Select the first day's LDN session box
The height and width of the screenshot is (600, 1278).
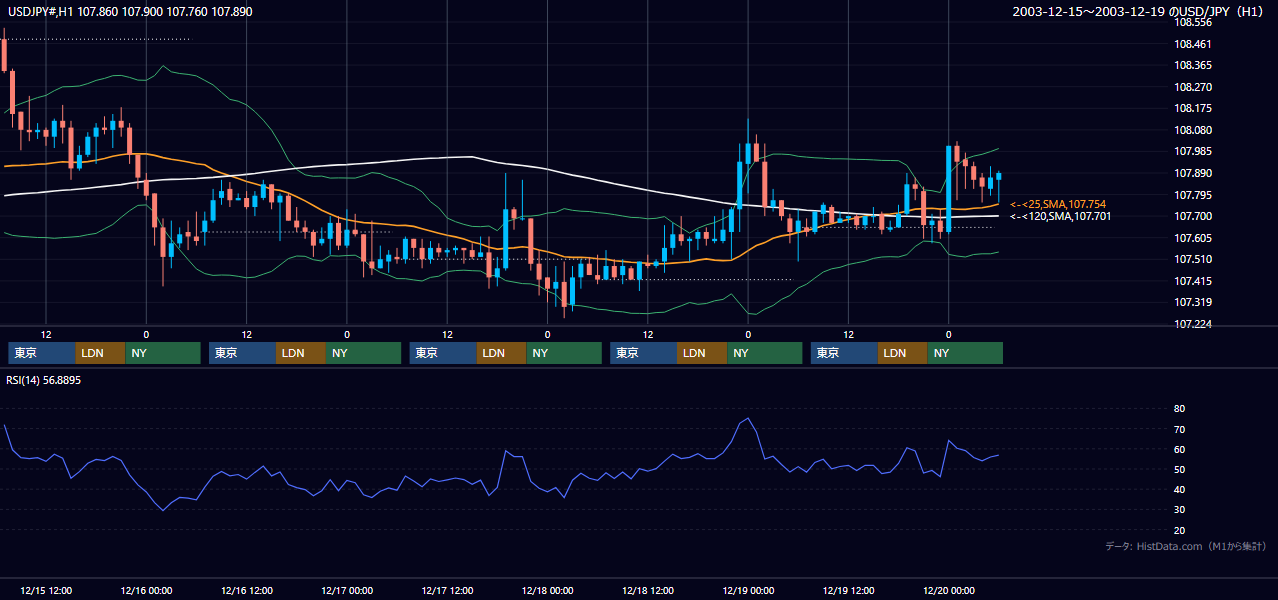click(101, 353)
